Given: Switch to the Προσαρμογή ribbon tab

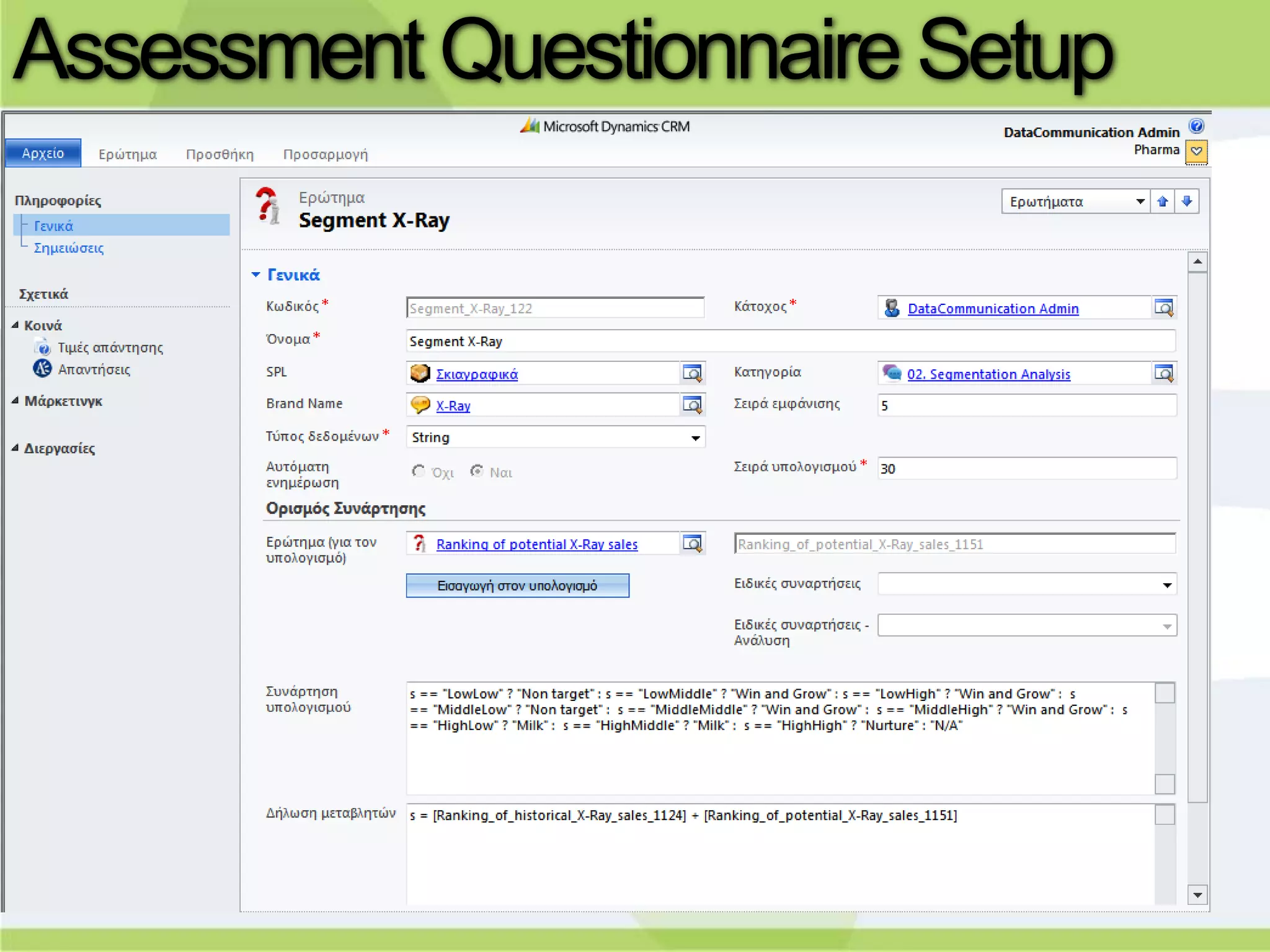Looking at the screenshot, I should 326,154.
